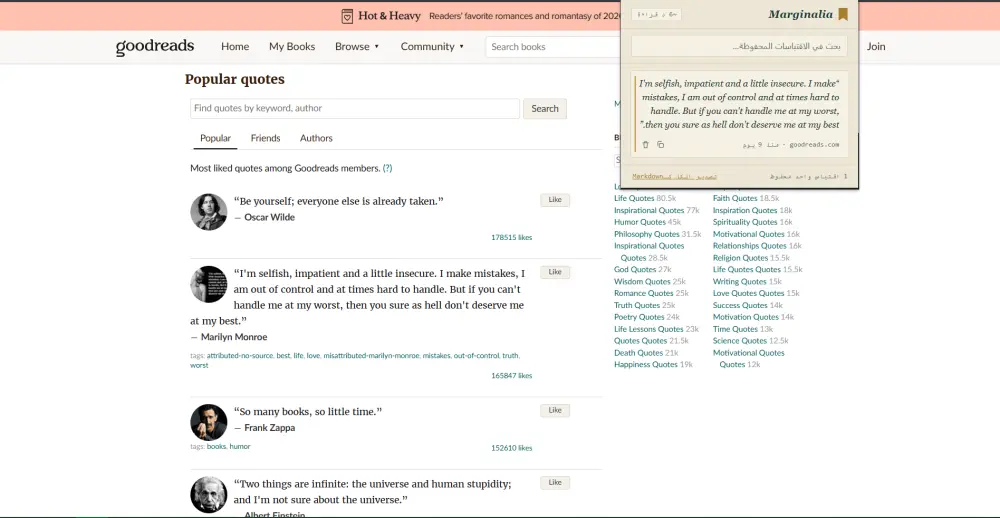The image size is (1000, 518).
Task: Open Inspirational Quotes 77k link
Action: (x=649, y=210)
